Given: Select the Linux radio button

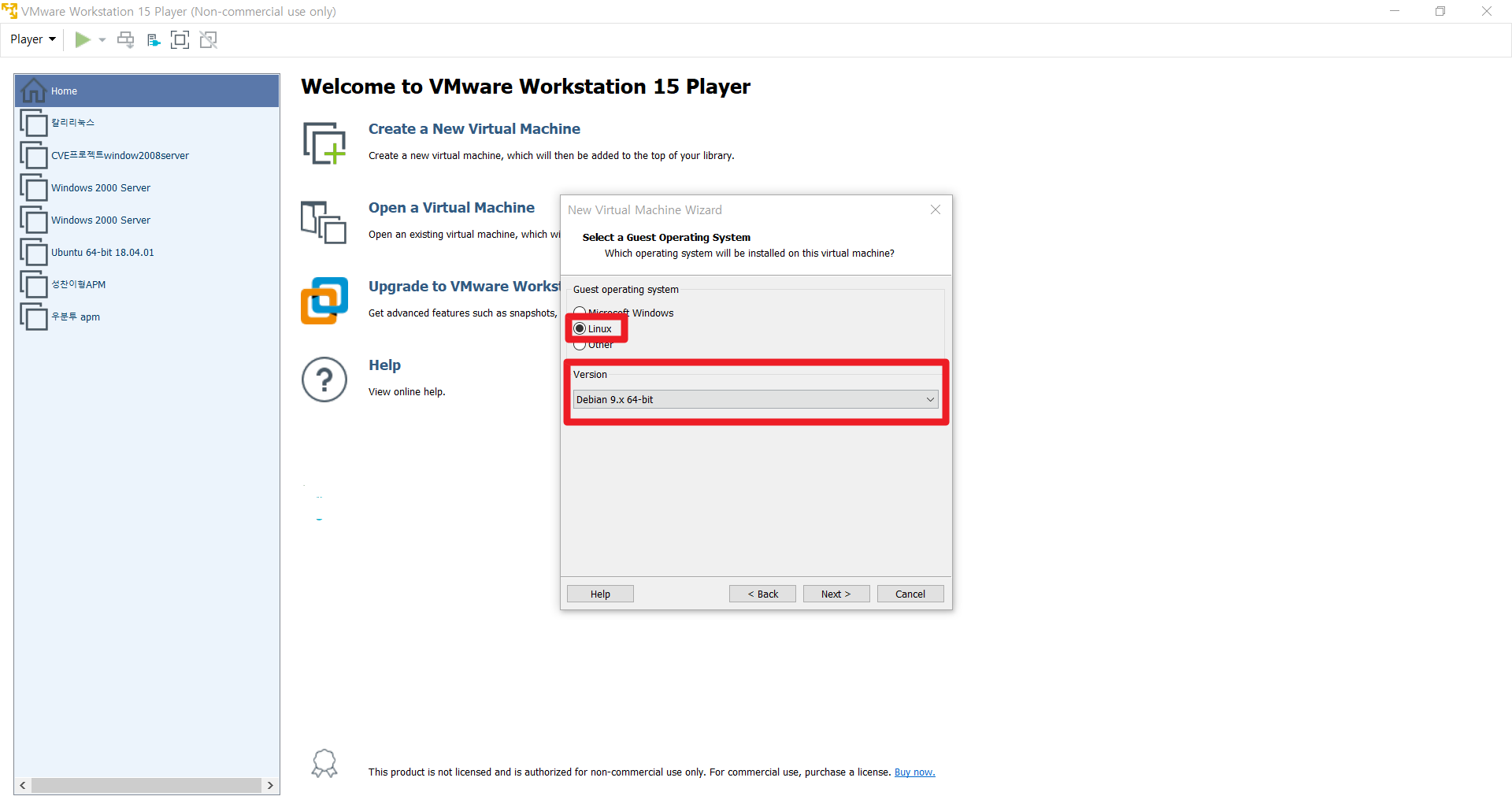Looking at the screenshot, I should pos(580,328).
